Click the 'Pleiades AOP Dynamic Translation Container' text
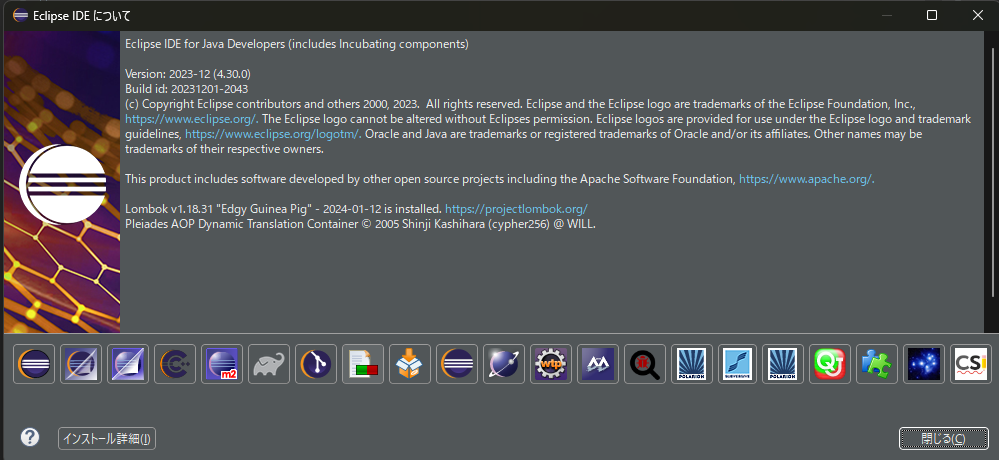 [241, 224]
